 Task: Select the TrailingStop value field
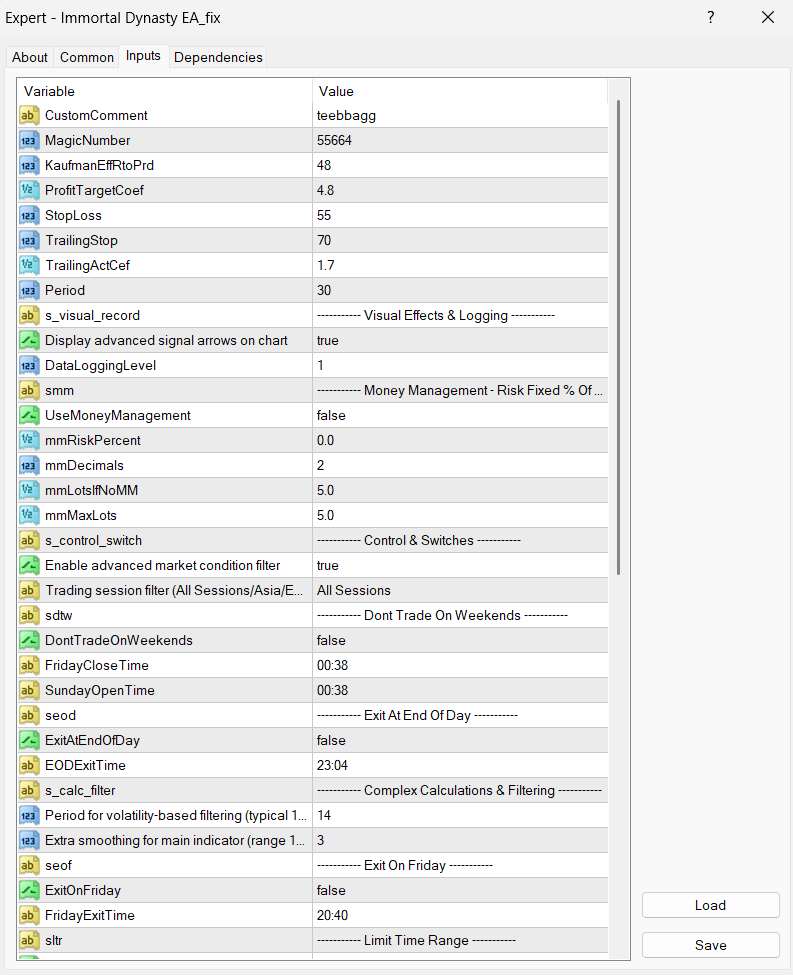tap(460, 241)
